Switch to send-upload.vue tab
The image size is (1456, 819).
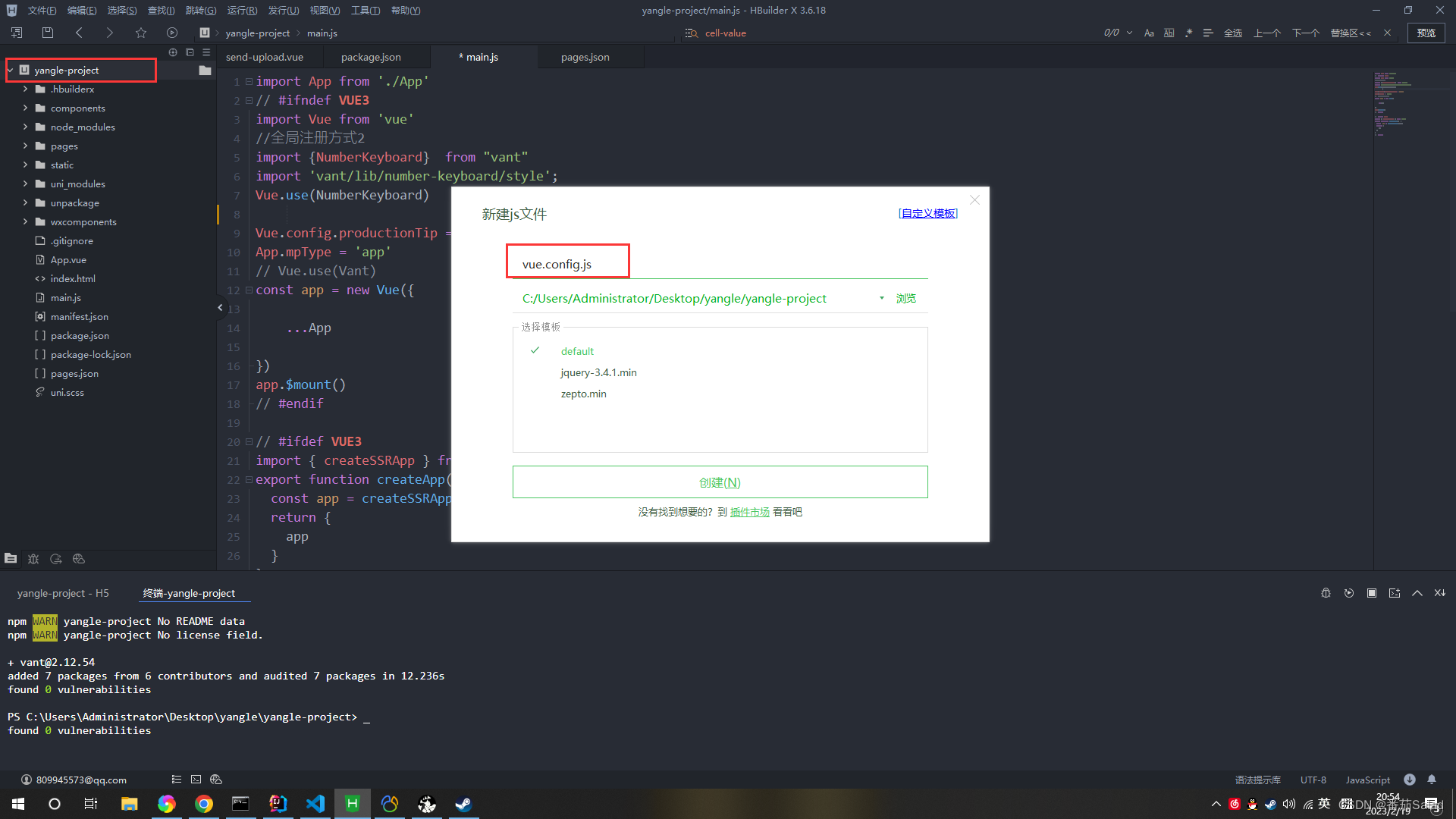click(265, 57)
